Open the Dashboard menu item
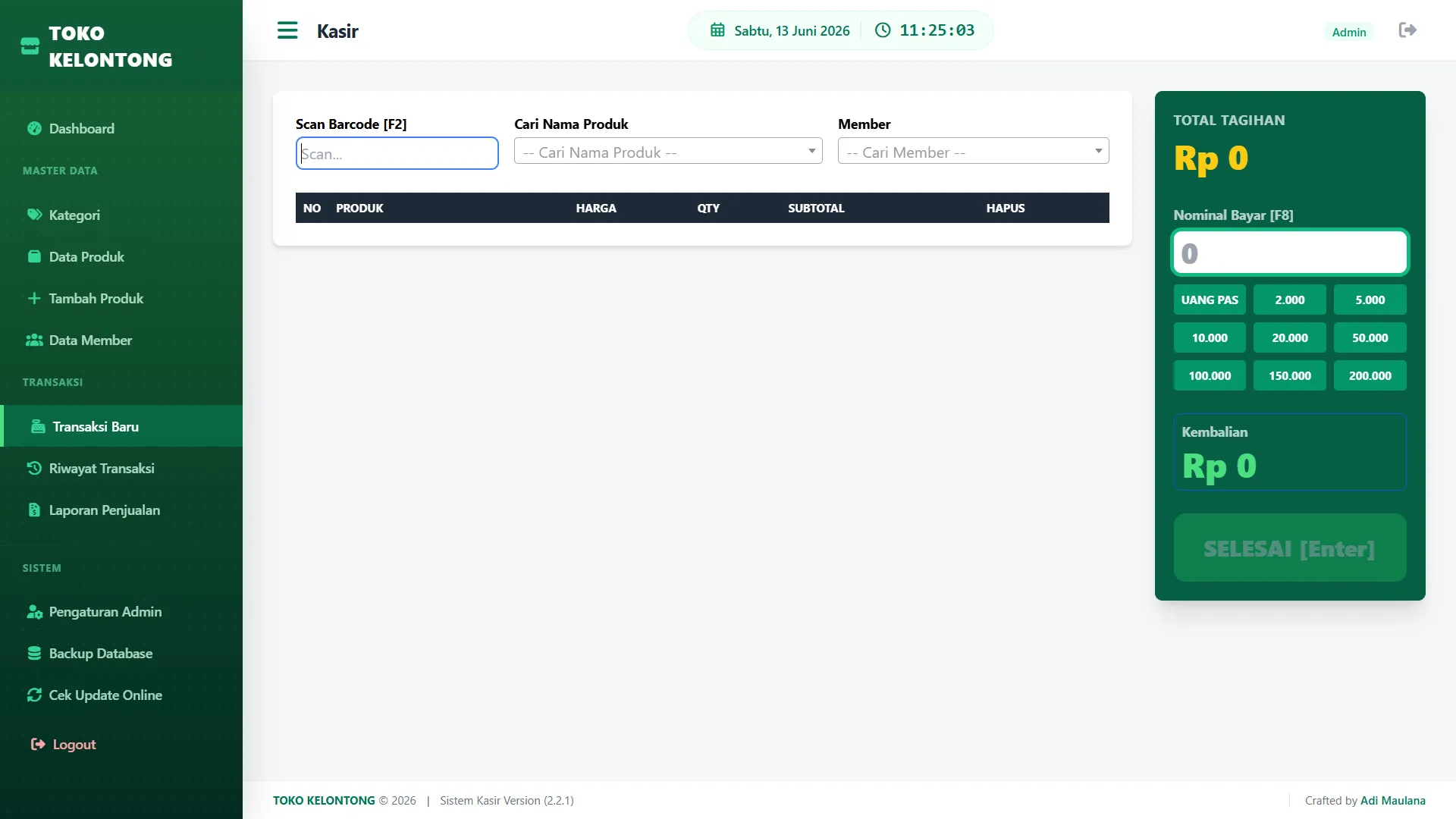Image resolution: width=1456 pixels, height=819 pixels. coord(121,128)
